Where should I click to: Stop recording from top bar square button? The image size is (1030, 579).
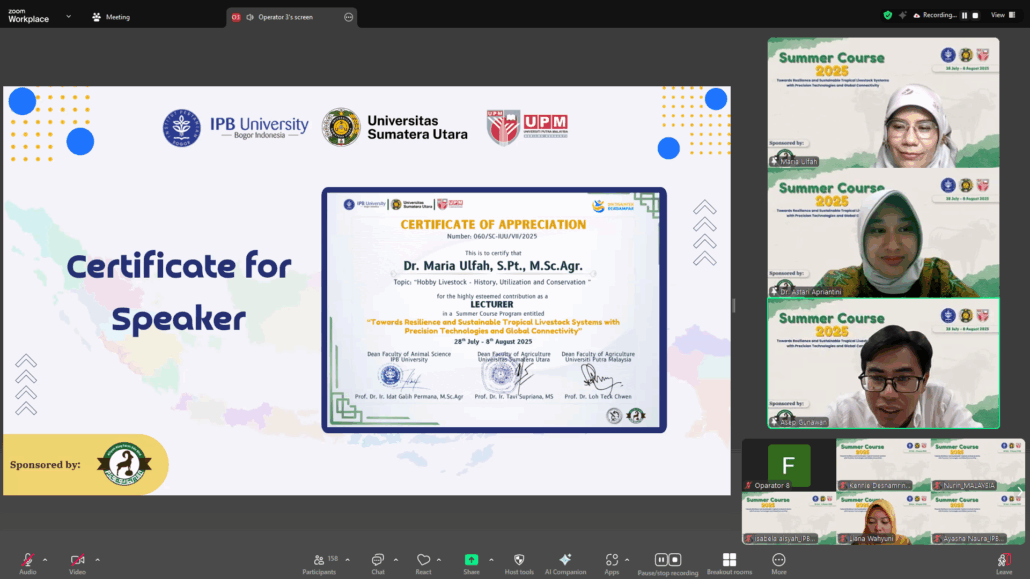point(976,15)
